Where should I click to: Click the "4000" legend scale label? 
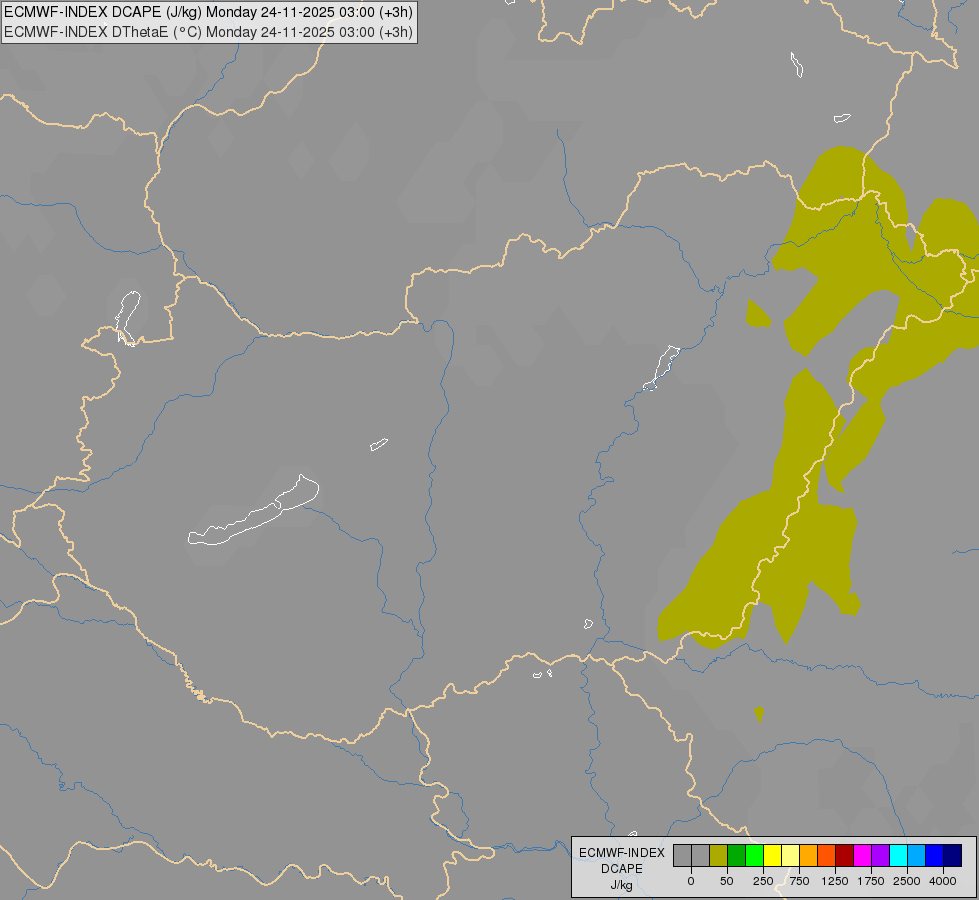[x=943, y=881]
